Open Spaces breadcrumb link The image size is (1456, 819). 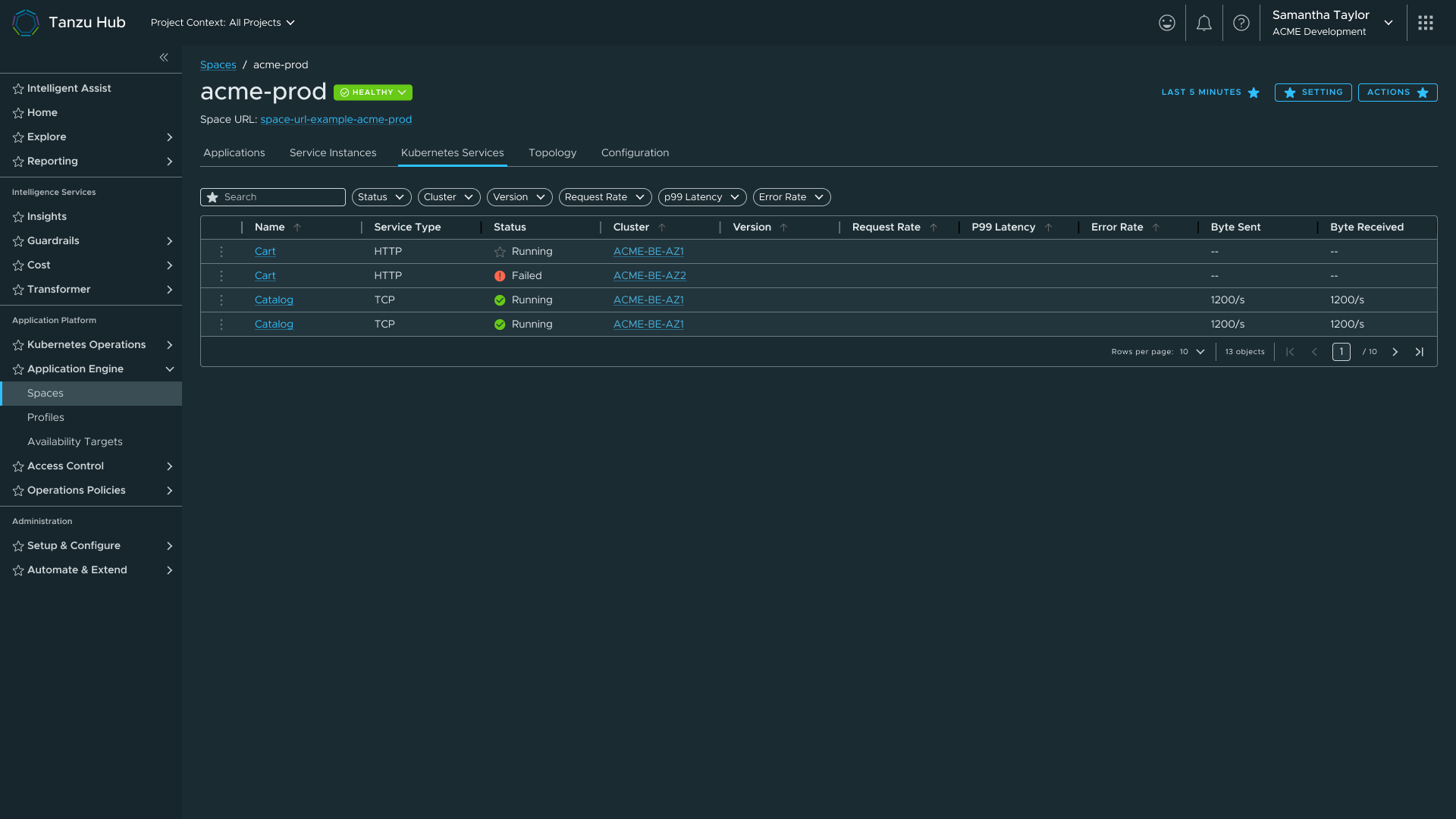coord(218,65)
